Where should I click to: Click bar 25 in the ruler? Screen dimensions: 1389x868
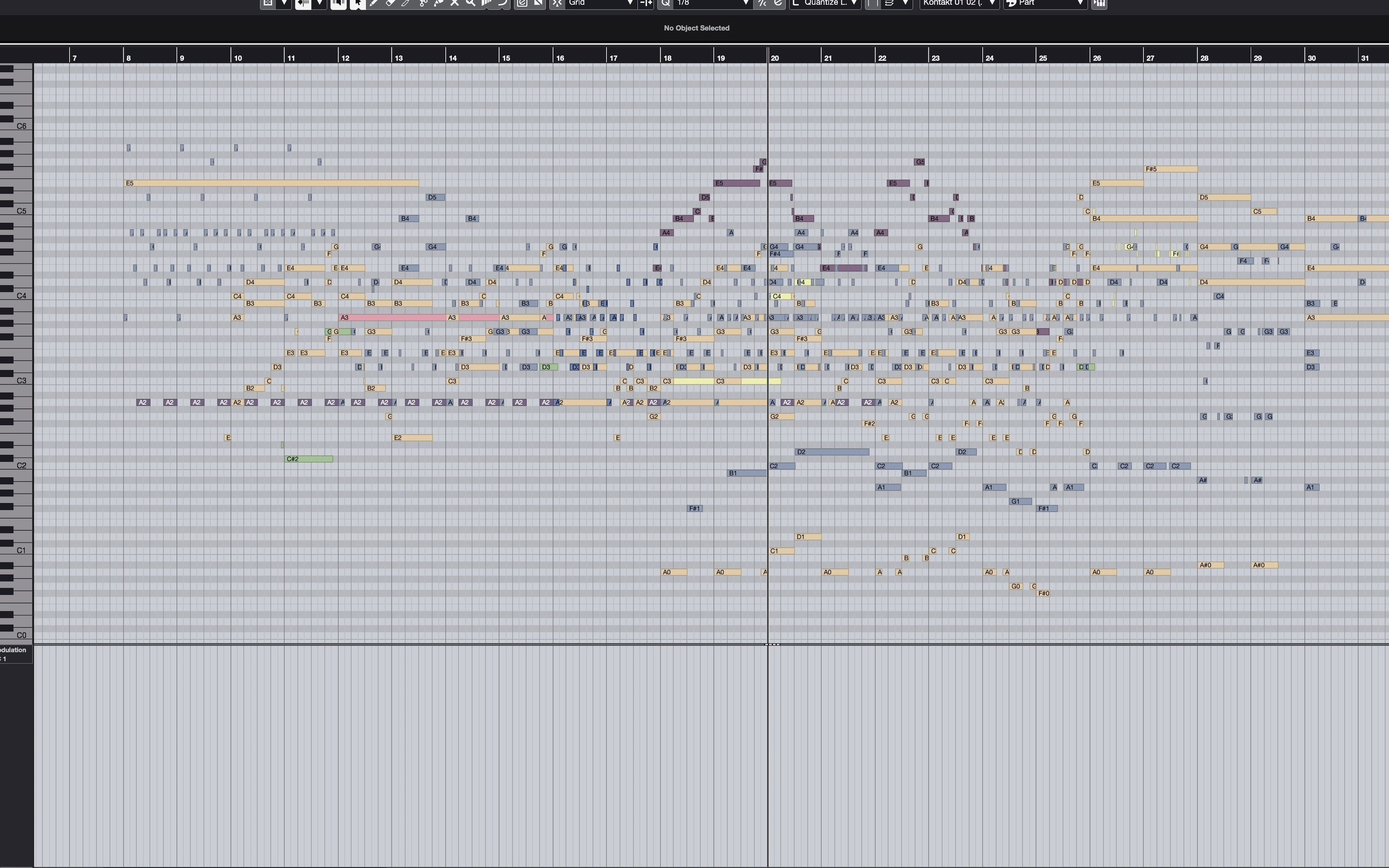coord(1043,58)
